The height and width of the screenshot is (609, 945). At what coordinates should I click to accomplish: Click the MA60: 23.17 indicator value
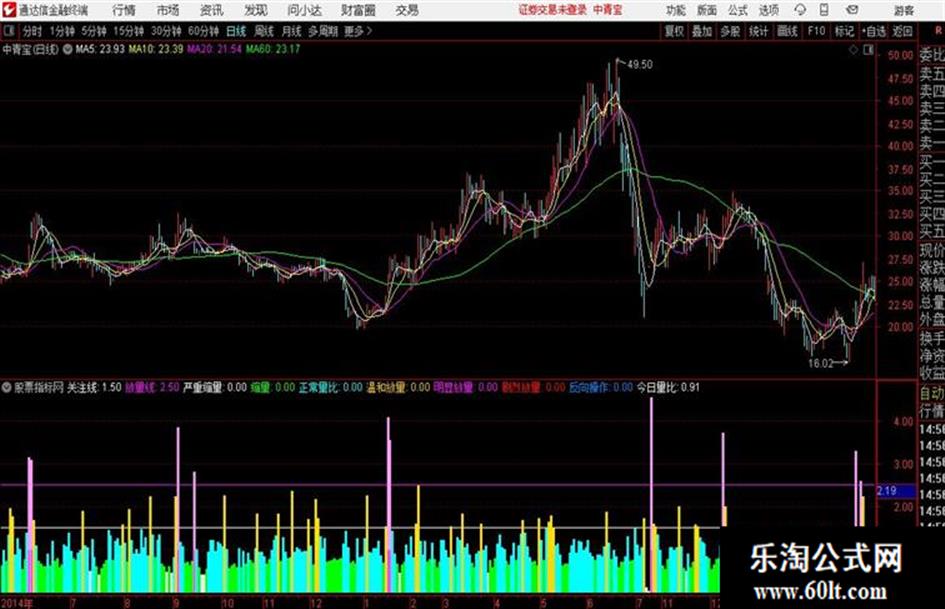pyautogui.click(x=273, y=49)
